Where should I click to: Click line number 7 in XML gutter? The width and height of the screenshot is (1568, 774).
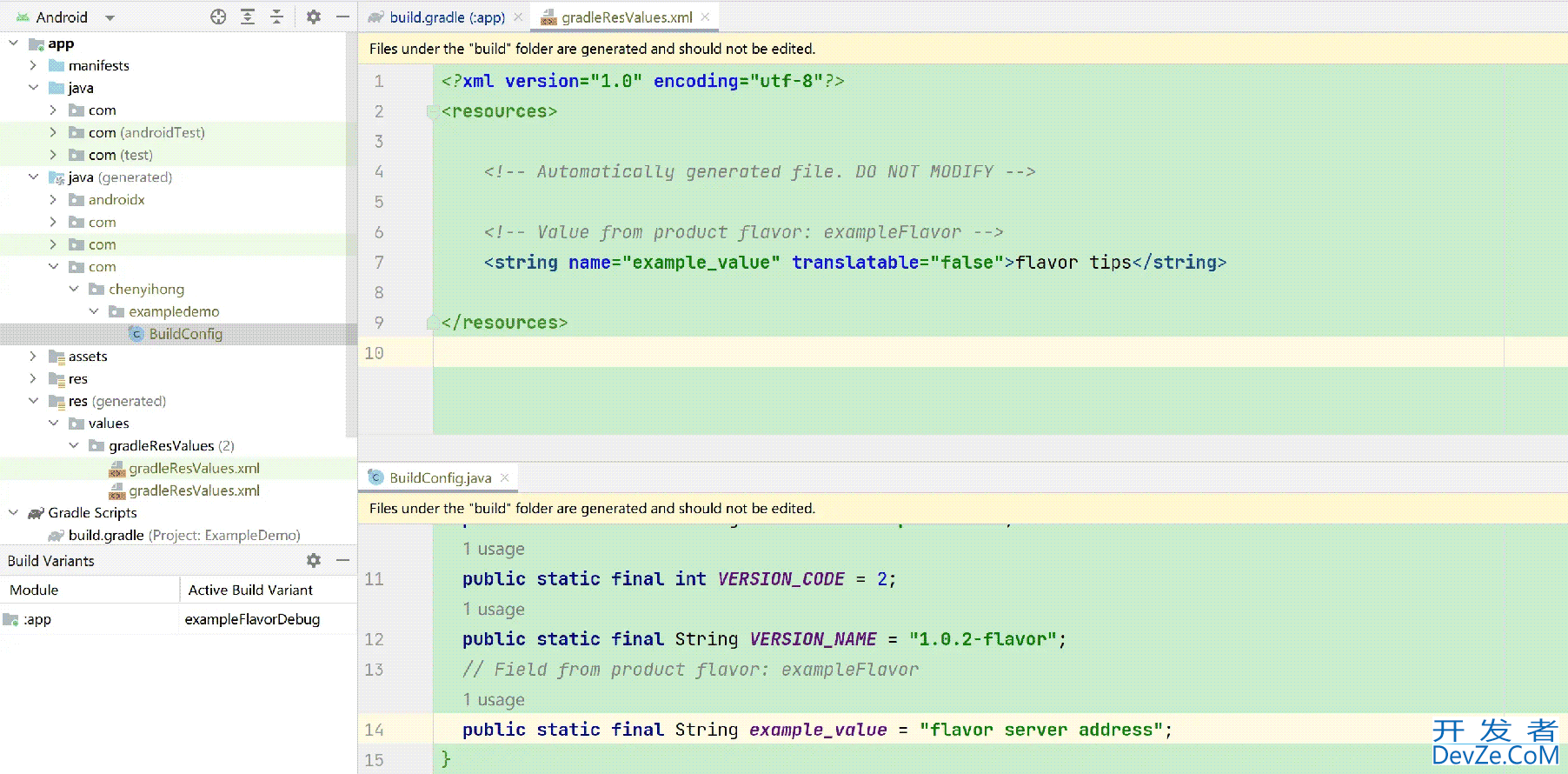point(378,262)
